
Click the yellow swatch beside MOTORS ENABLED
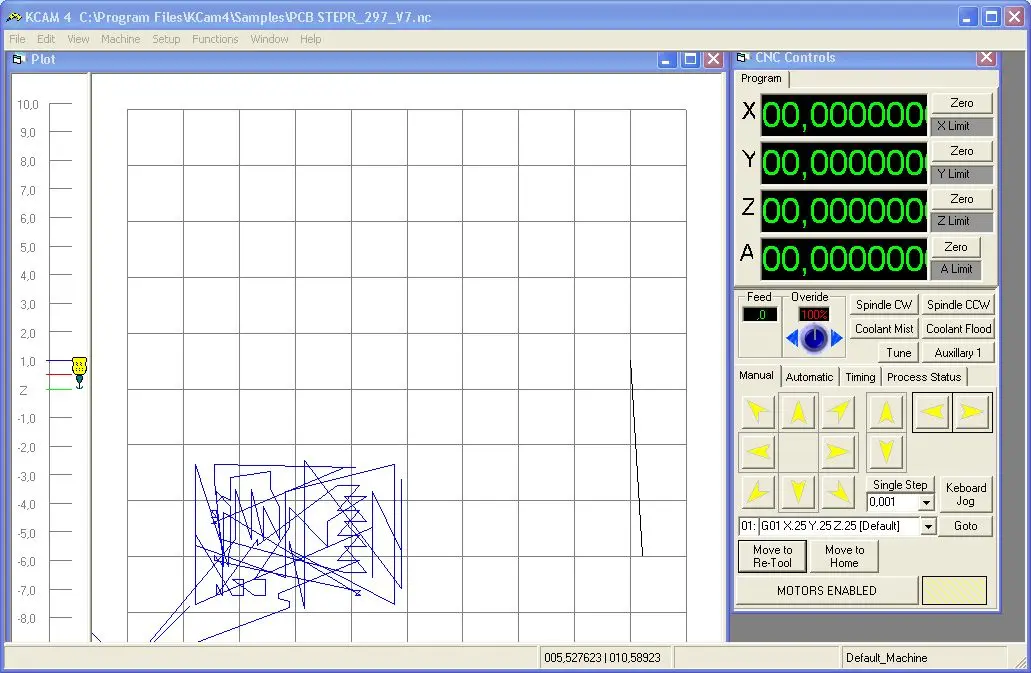954,590
